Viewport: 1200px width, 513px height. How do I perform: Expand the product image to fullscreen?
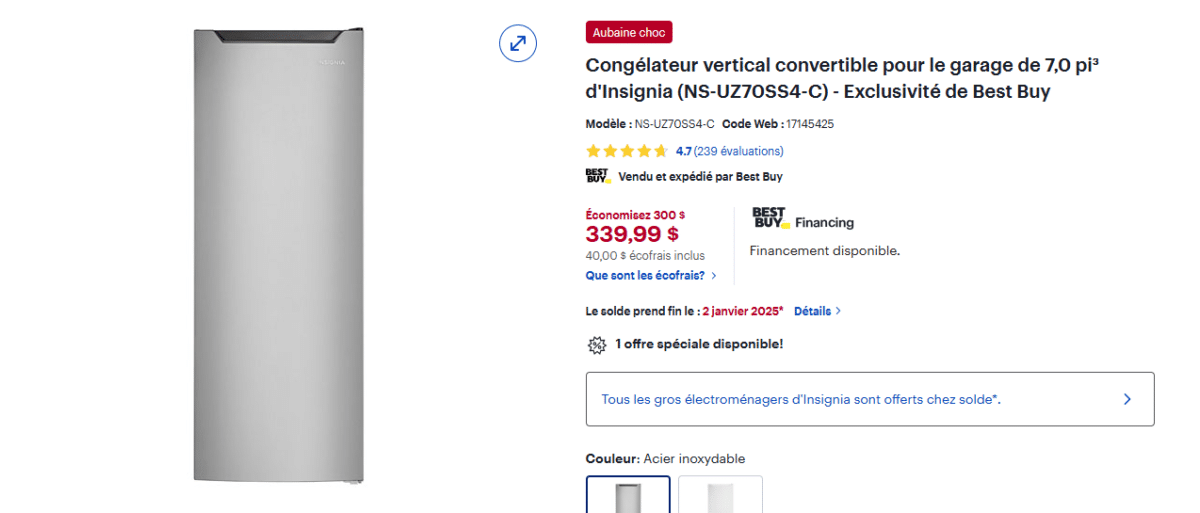(x=518, y=43)
